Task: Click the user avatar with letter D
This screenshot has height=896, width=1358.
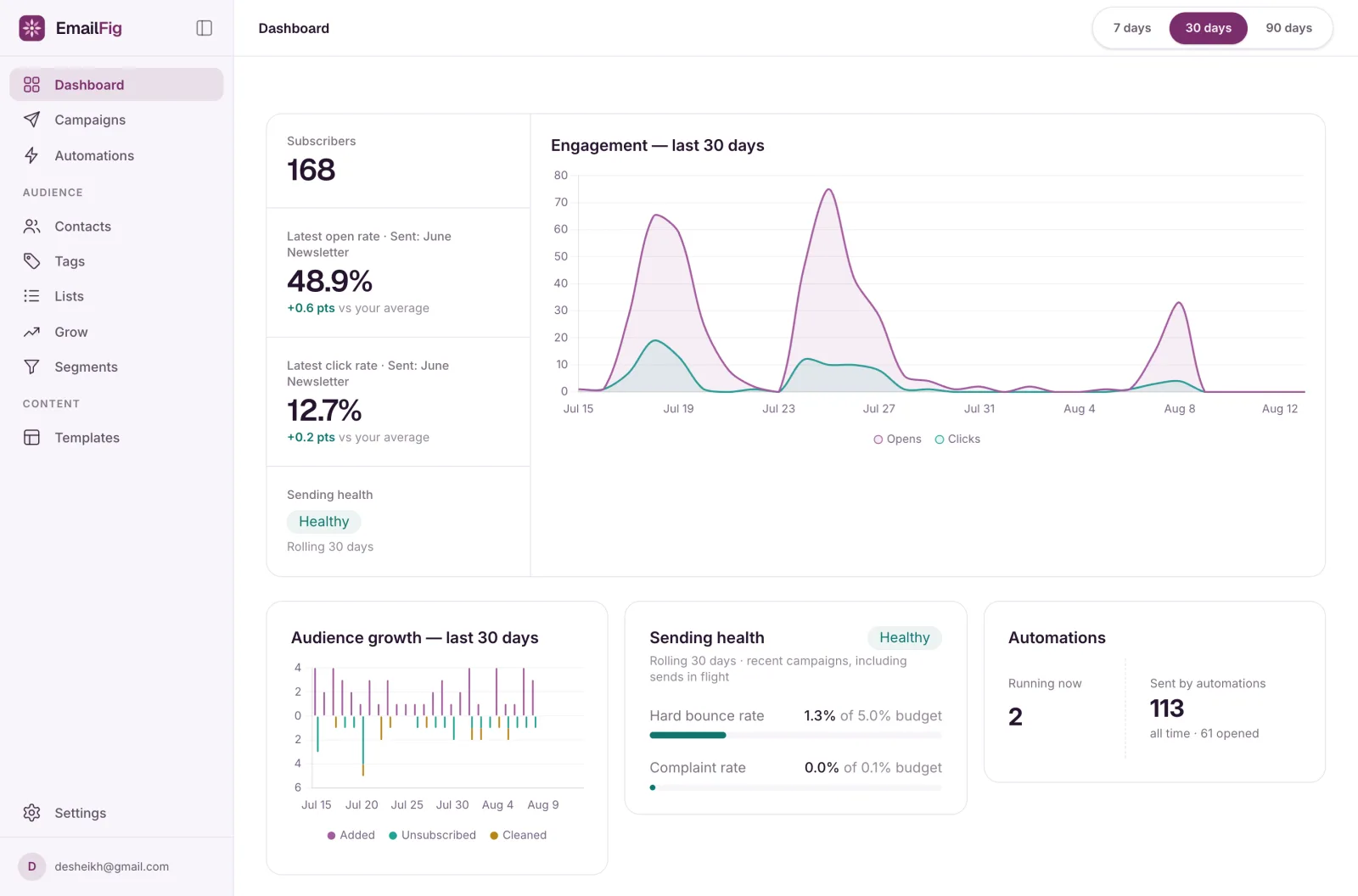Action: tap(31, 866)
